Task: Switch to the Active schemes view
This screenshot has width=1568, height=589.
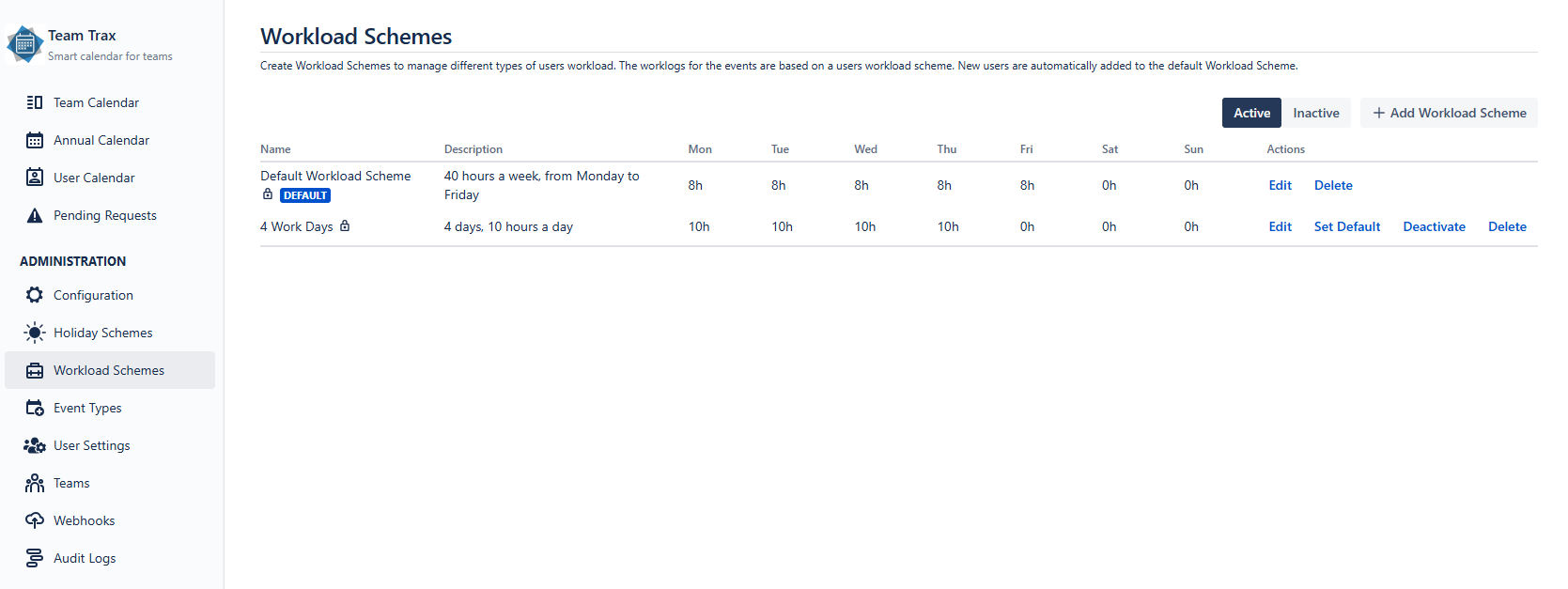Action: 1251,113
